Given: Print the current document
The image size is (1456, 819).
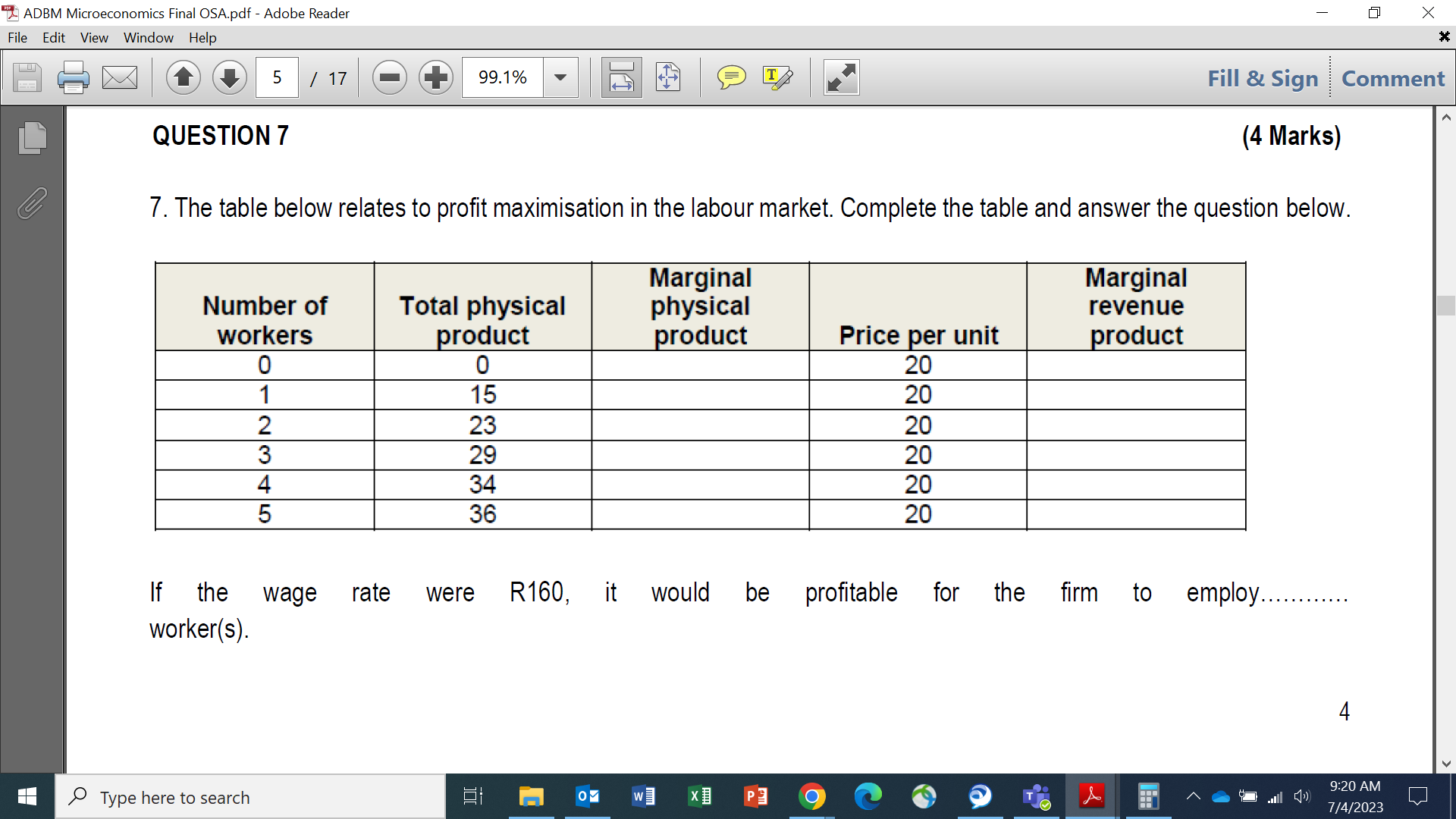Looking at the screenshot, I should (74, 77).
